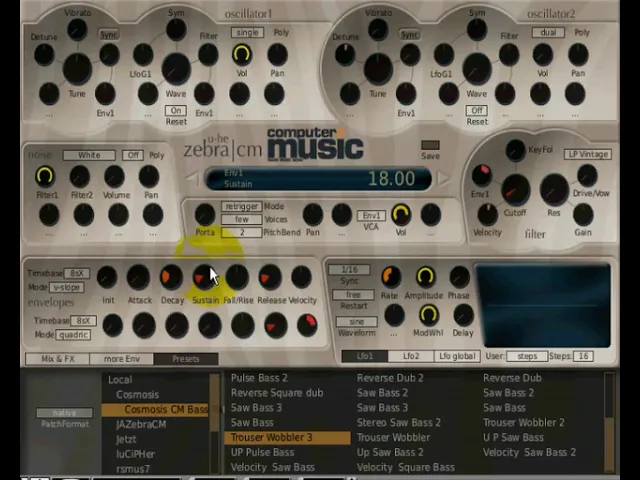Image resolution: width=640 pixels, height=480 pixels.
Task: Adjust the oscillator1 Detune knob
Action: point(44,55)
